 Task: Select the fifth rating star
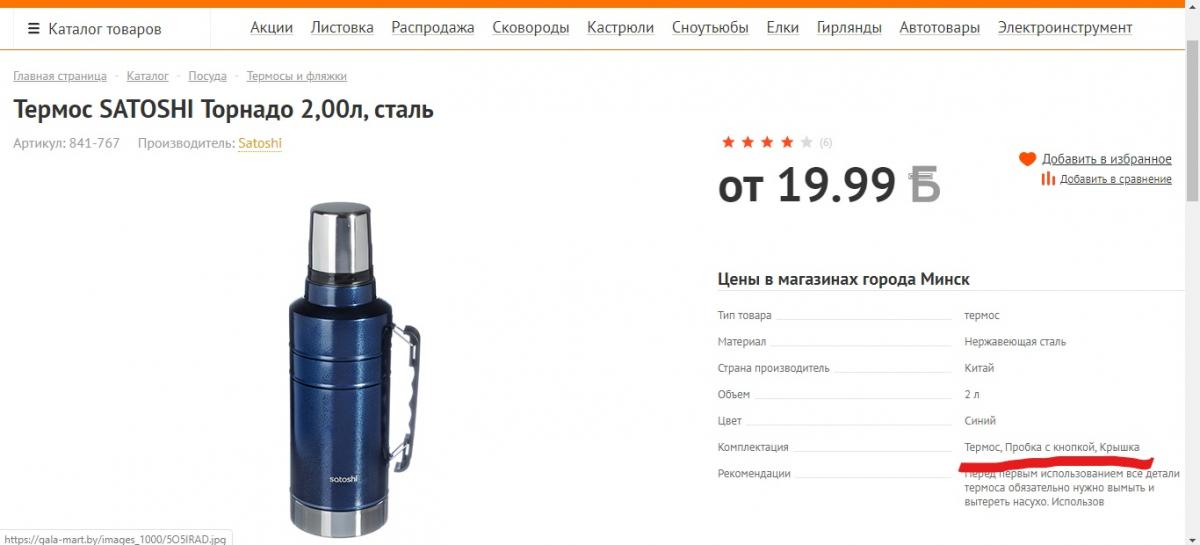[807, 142]
